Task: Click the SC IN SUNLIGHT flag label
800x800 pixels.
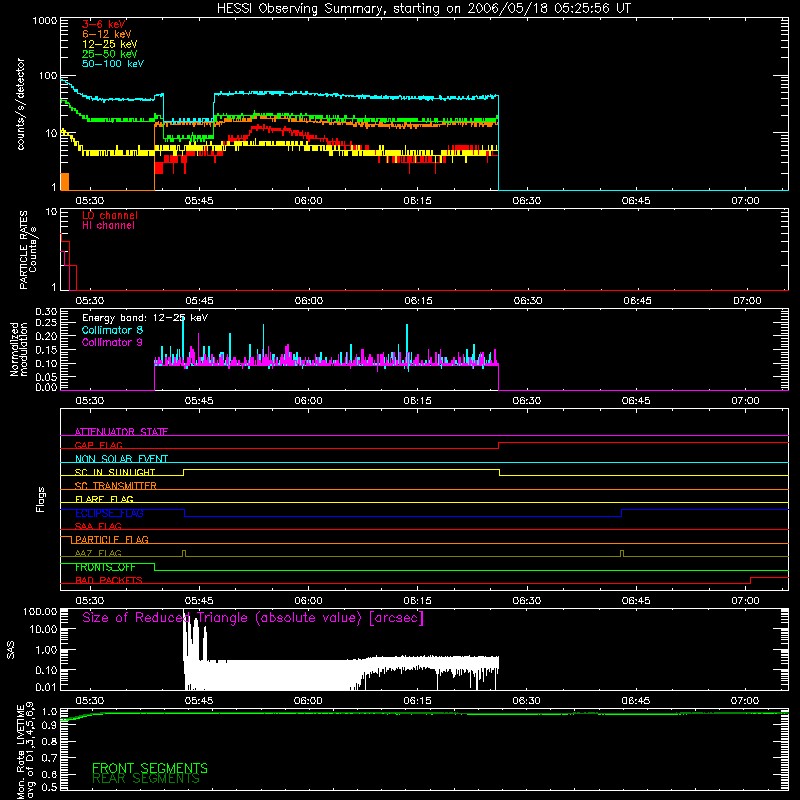Action: [115, 472]
